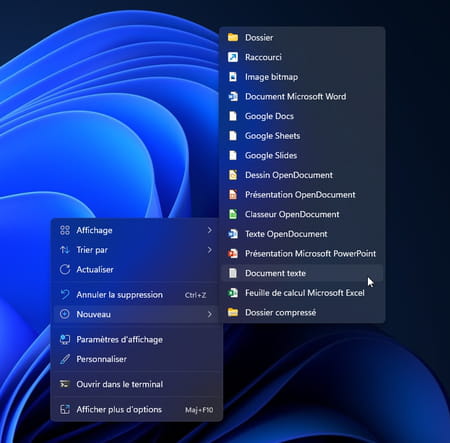This screenshot has height=443, width=450.
Task: Click the yellow Dossier folder icon
Action: 233,37
